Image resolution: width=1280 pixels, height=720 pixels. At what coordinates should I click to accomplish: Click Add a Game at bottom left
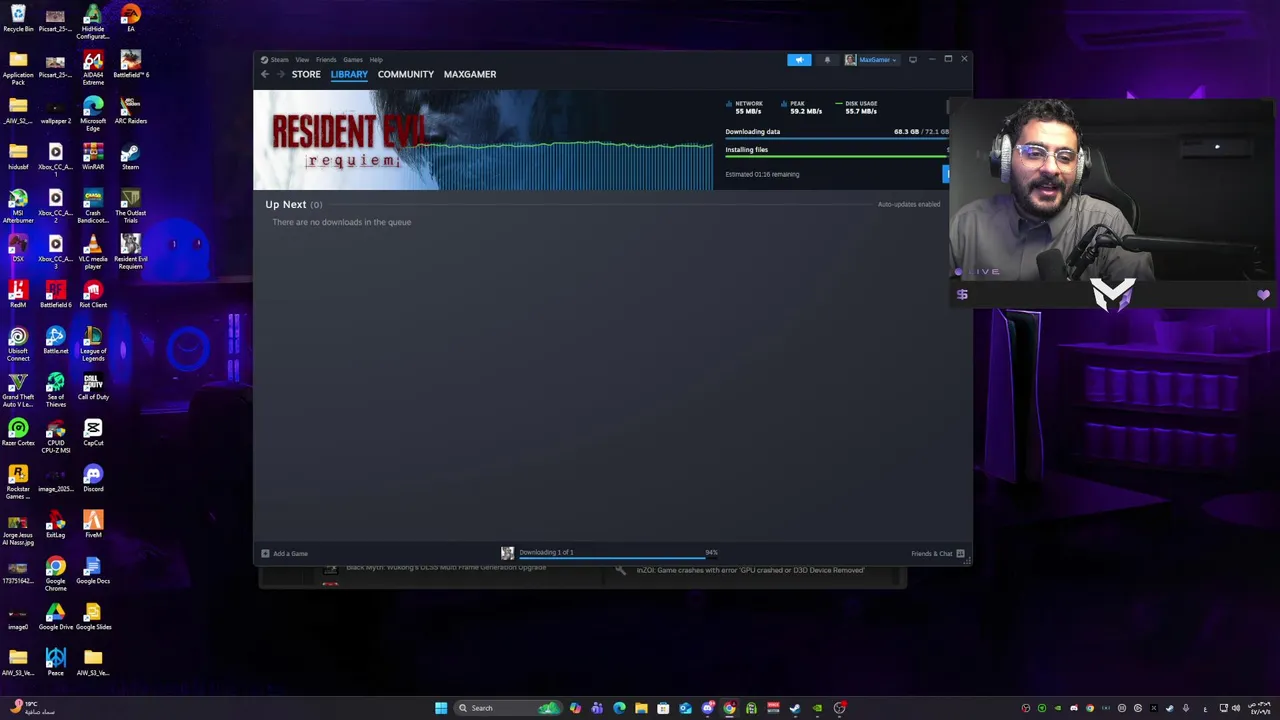click(x=285, y=553)
